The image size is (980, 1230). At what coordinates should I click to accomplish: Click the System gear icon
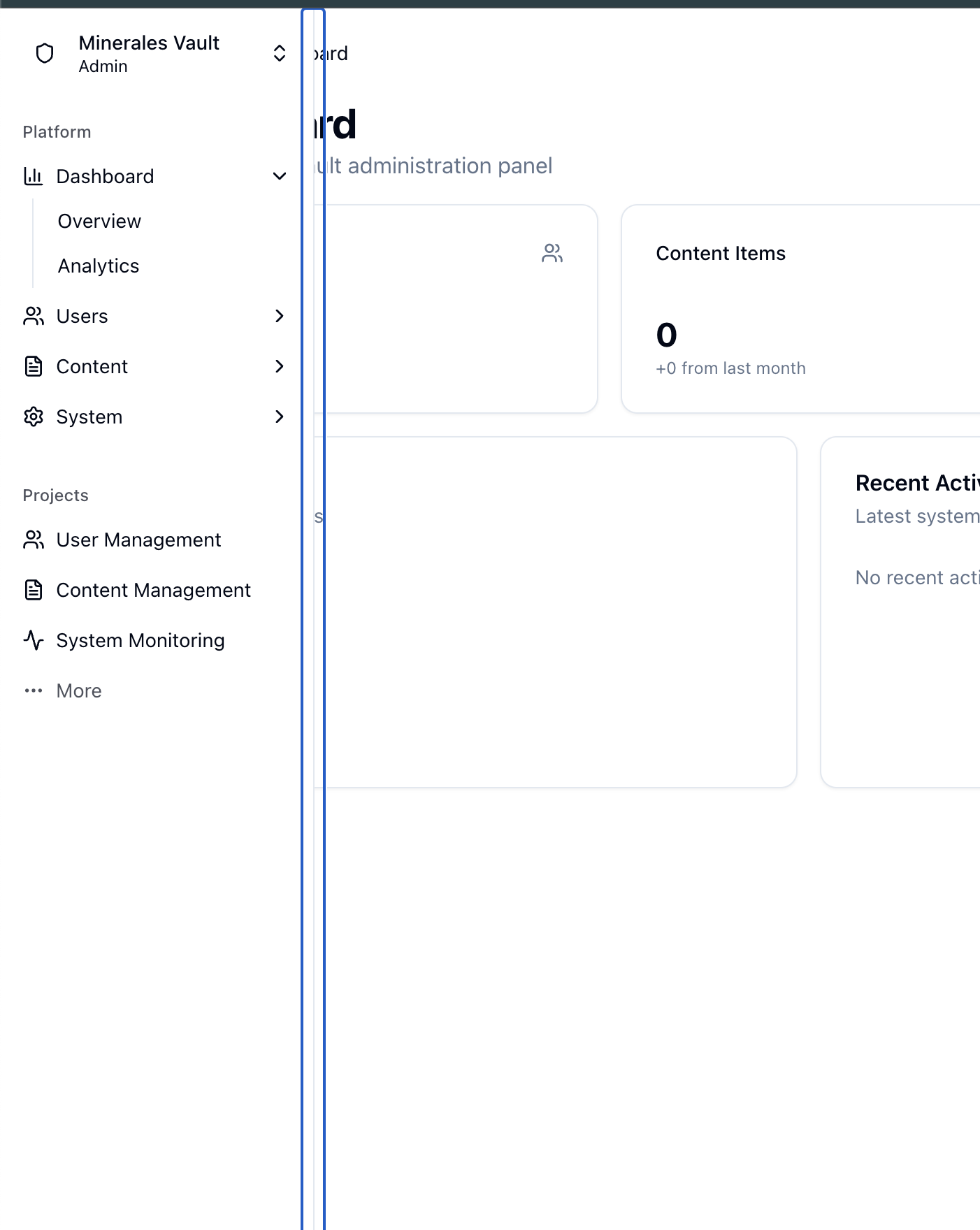pyautogui.click(x=34, y=417)
